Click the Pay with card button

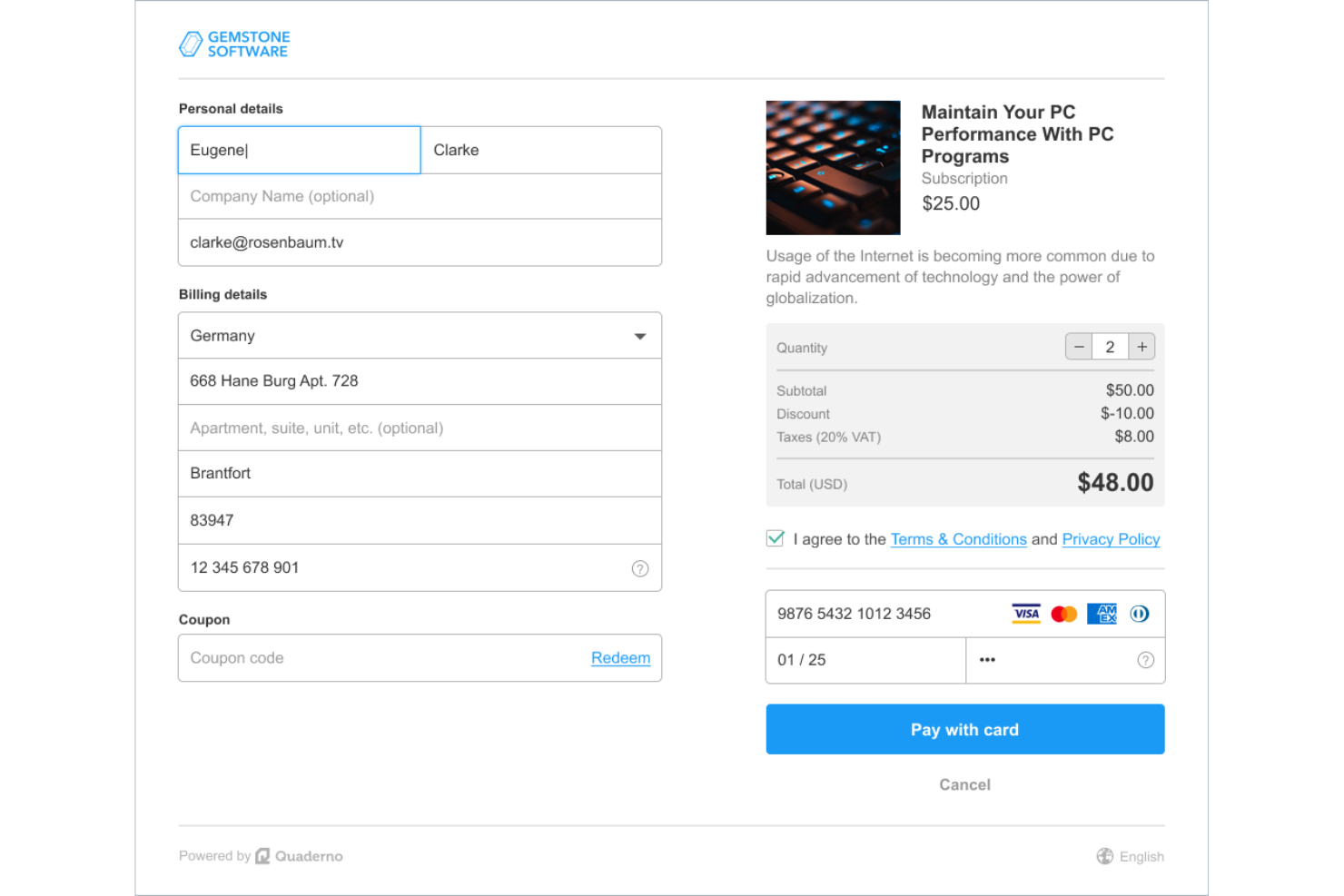pyautogui.click(x=964, y=729)
